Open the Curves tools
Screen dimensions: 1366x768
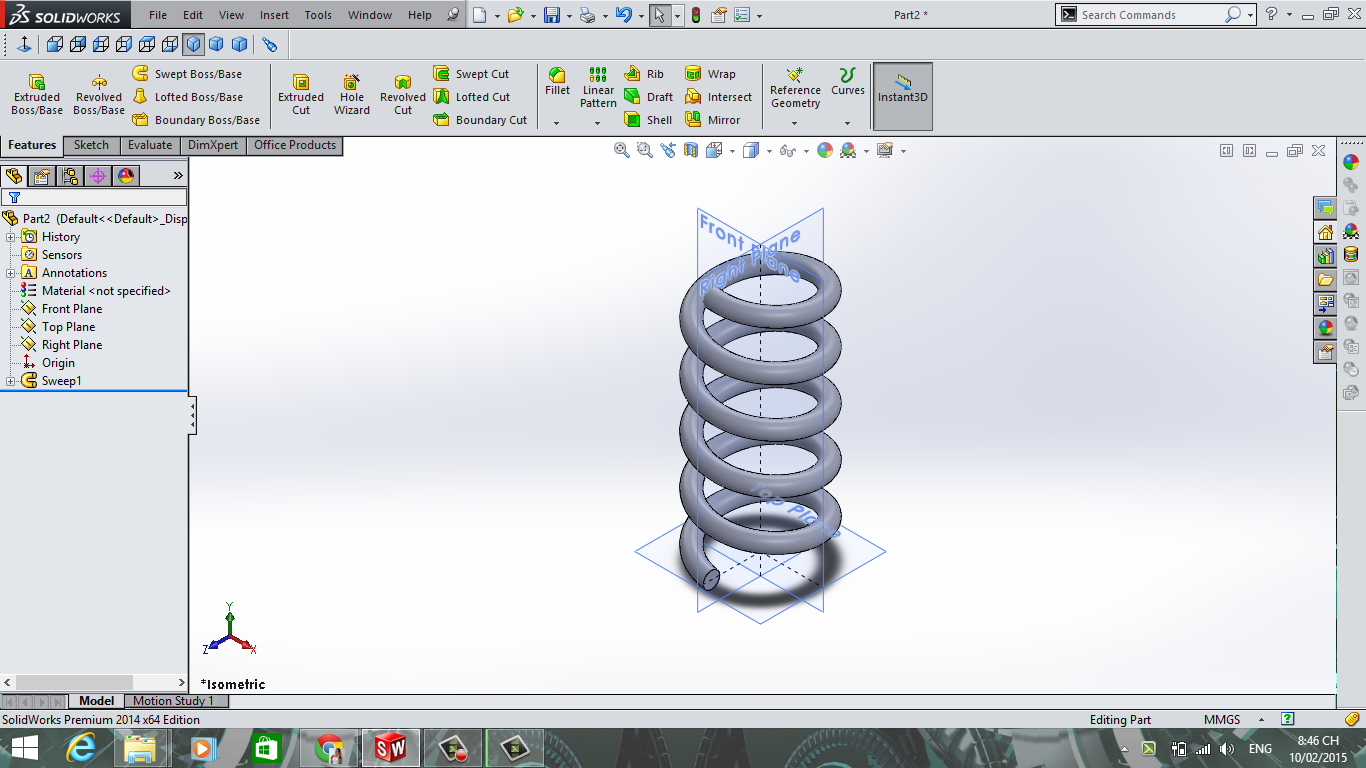point(848,82)
